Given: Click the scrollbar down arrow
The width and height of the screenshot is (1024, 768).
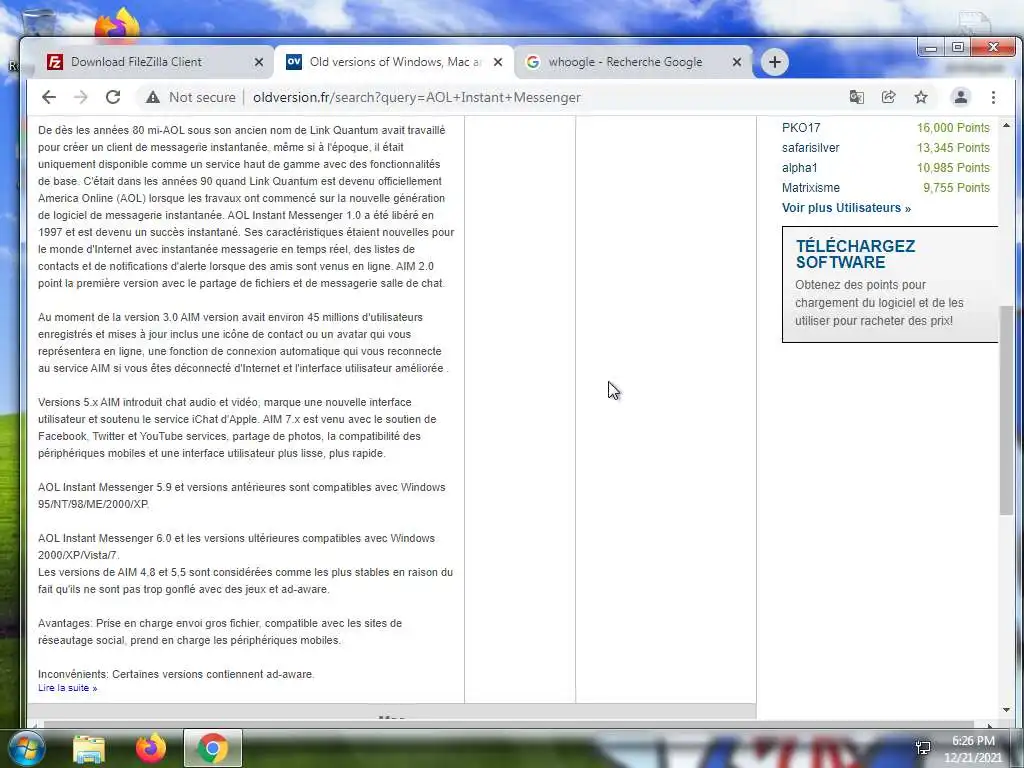Looking at the screenshot, I should [1006, 710].
